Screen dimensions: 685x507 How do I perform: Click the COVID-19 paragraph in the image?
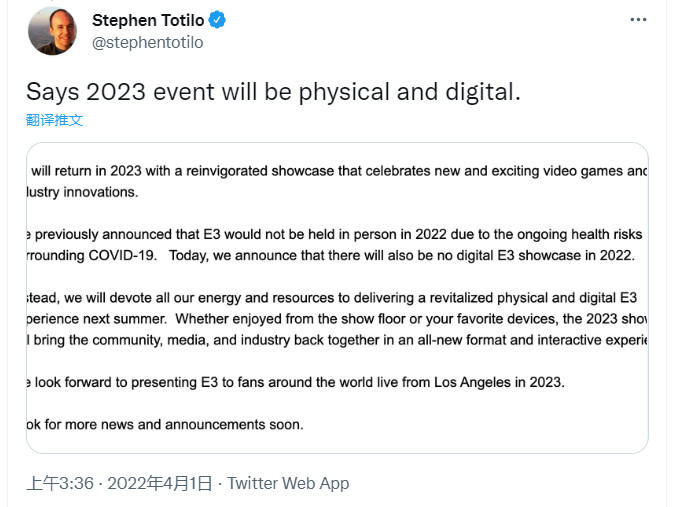(x=334, y=245)
